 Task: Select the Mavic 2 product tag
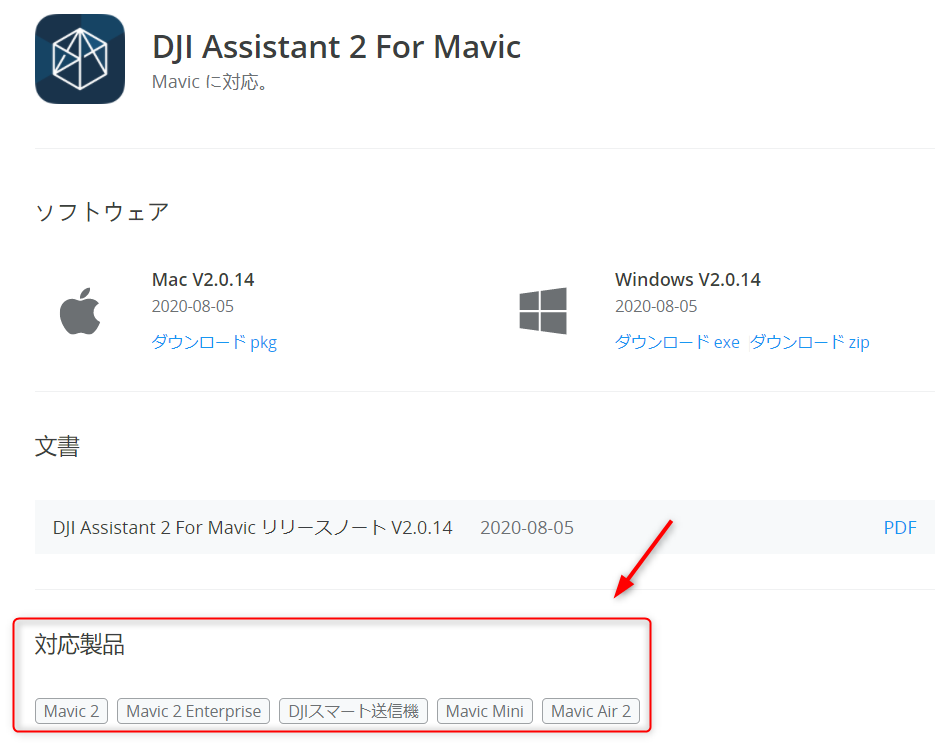(x=72, y=711)
